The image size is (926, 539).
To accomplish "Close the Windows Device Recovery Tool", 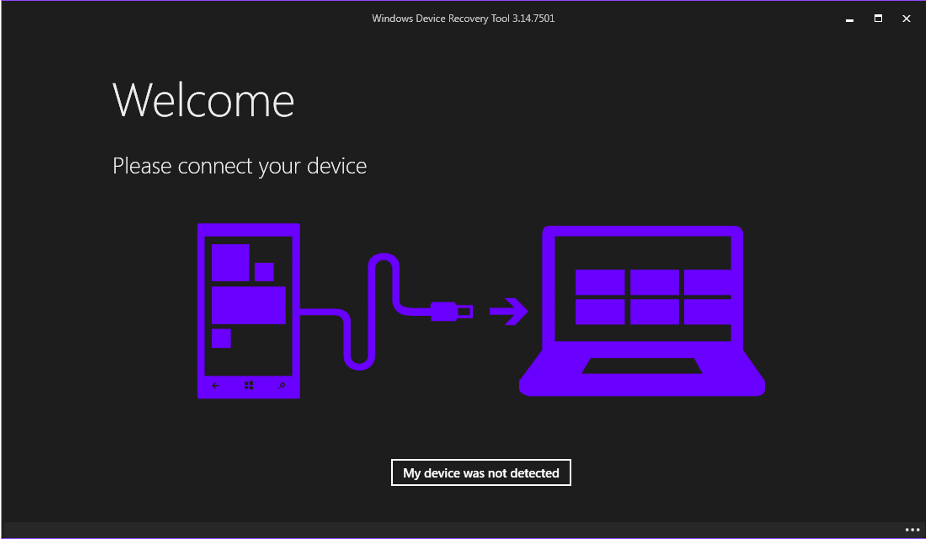I will point(906,18).
